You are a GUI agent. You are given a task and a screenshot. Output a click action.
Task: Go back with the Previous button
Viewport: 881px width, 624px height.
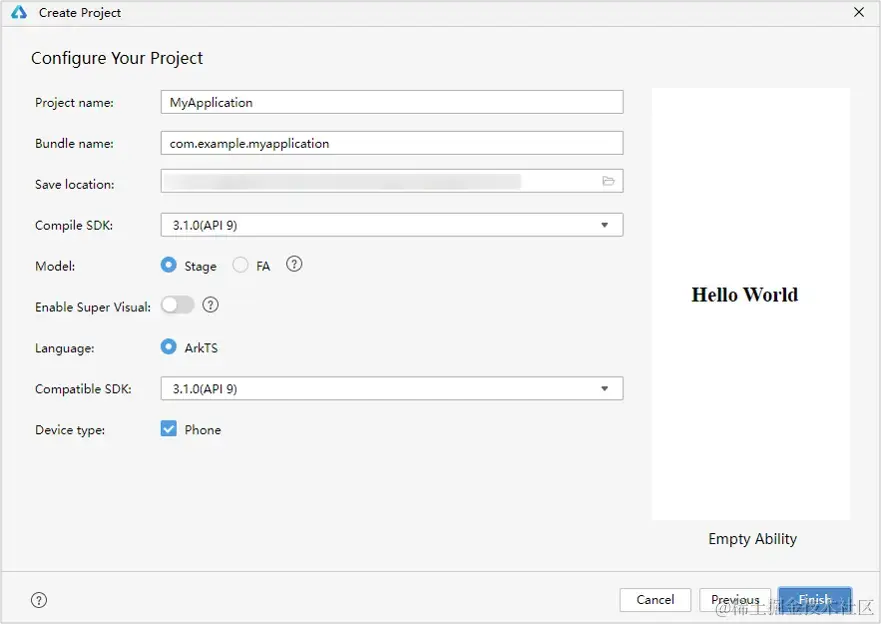coord(735,600)
